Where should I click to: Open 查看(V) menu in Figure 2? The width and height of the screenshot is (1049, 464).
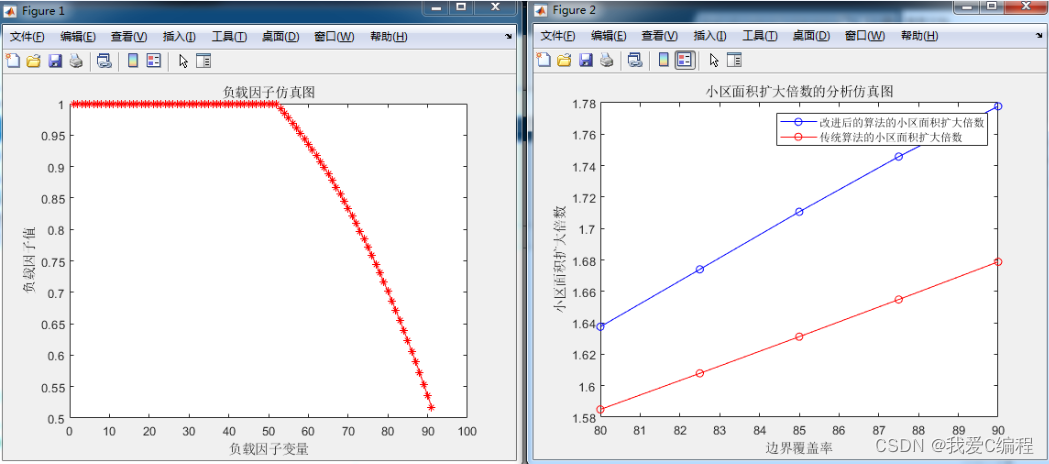[660, 36]
